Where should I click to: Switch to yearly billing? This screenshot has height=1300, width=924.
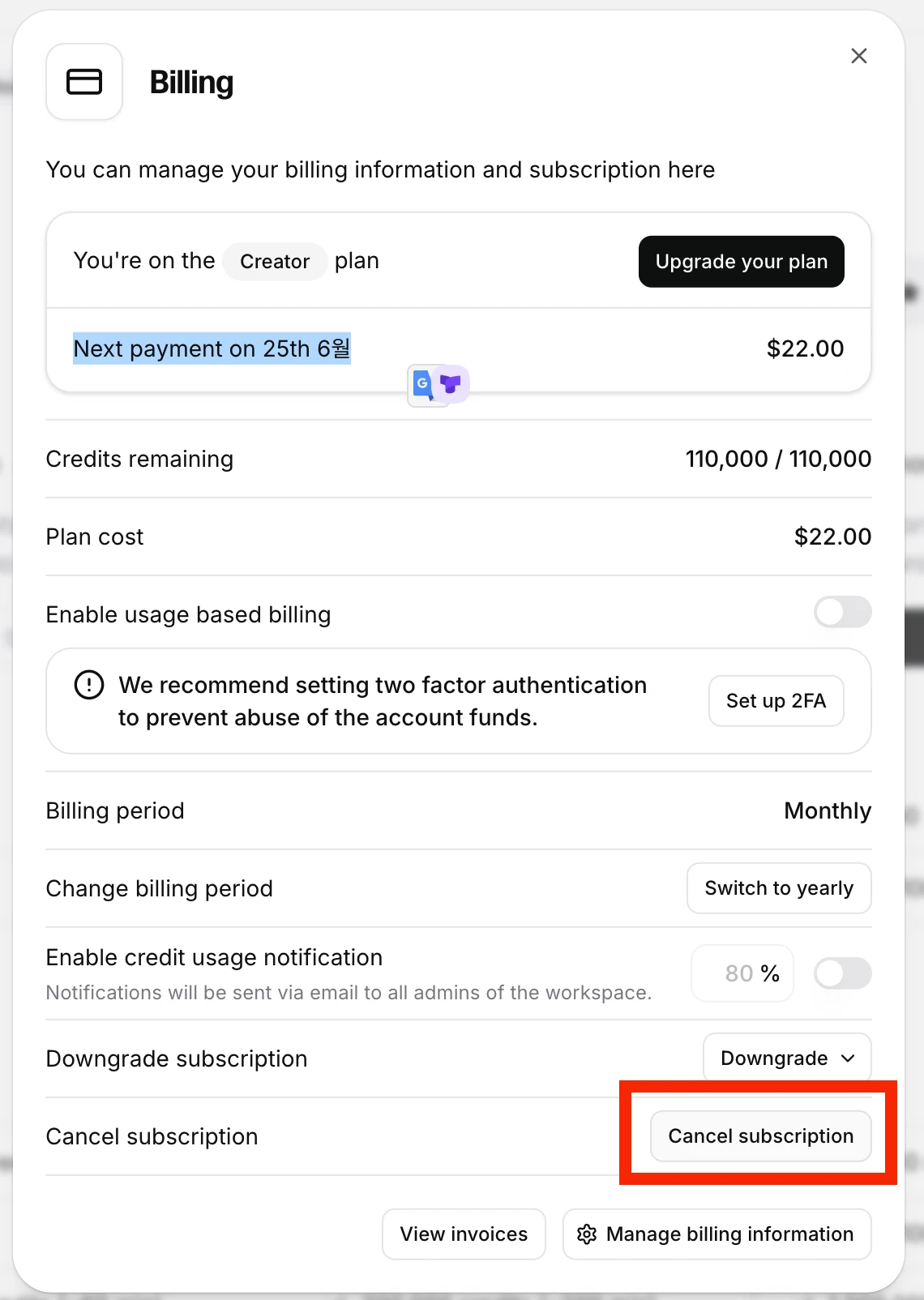[x=779, y=888]
